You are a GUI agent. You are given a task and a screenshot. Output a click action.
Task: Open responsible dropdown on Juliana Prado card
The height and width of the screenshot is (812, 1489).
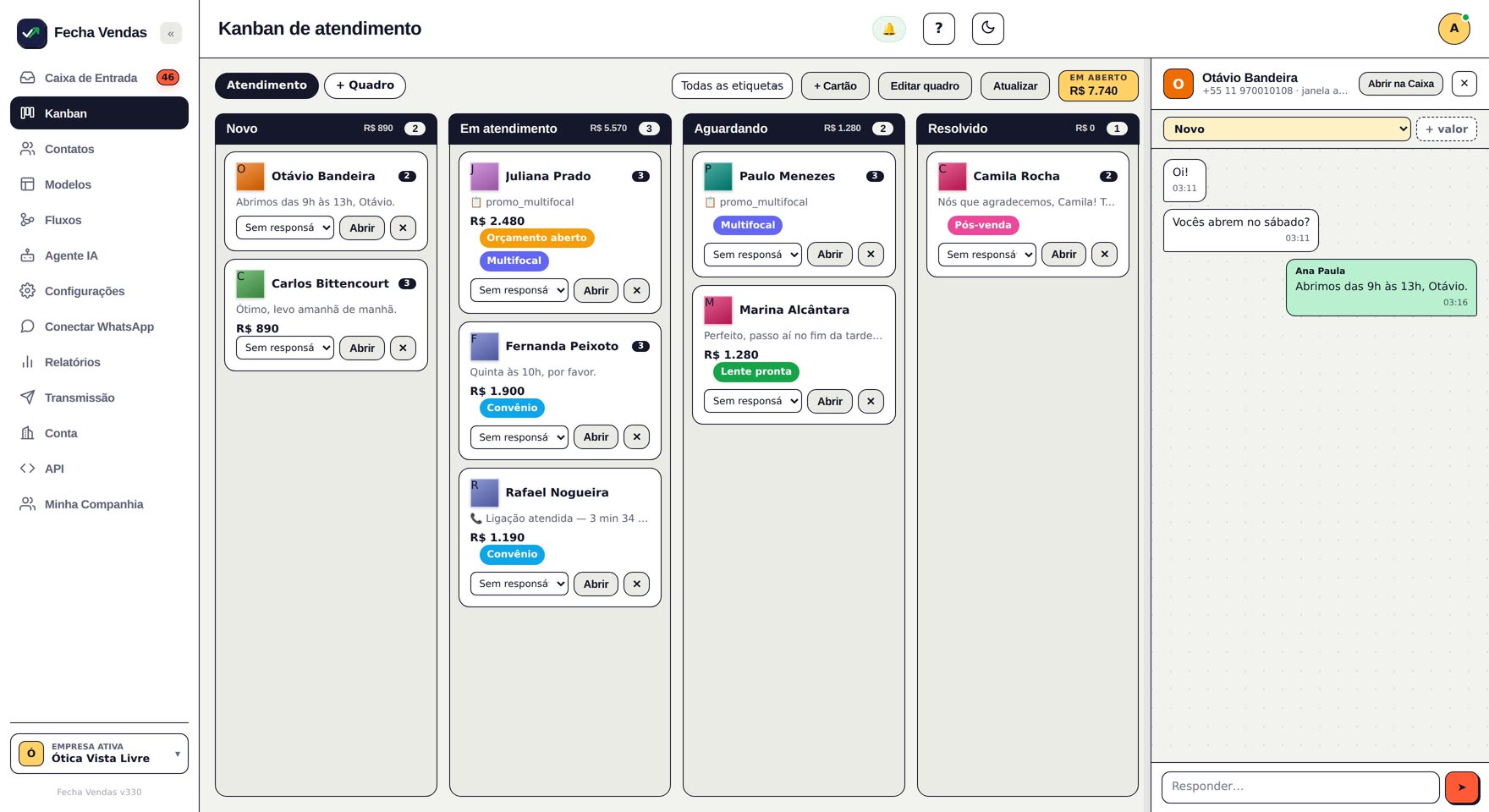tap(519, 291)
